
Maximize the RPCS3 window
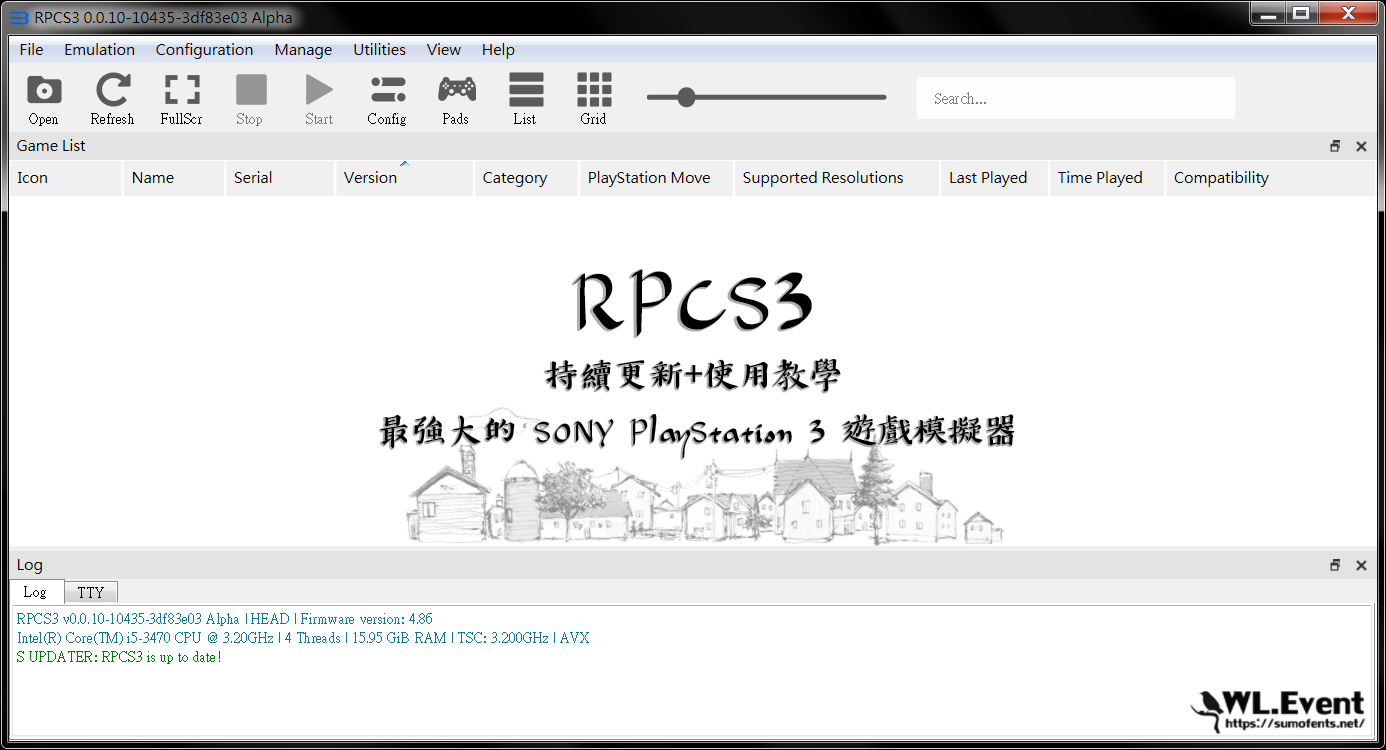[1301, 14]
